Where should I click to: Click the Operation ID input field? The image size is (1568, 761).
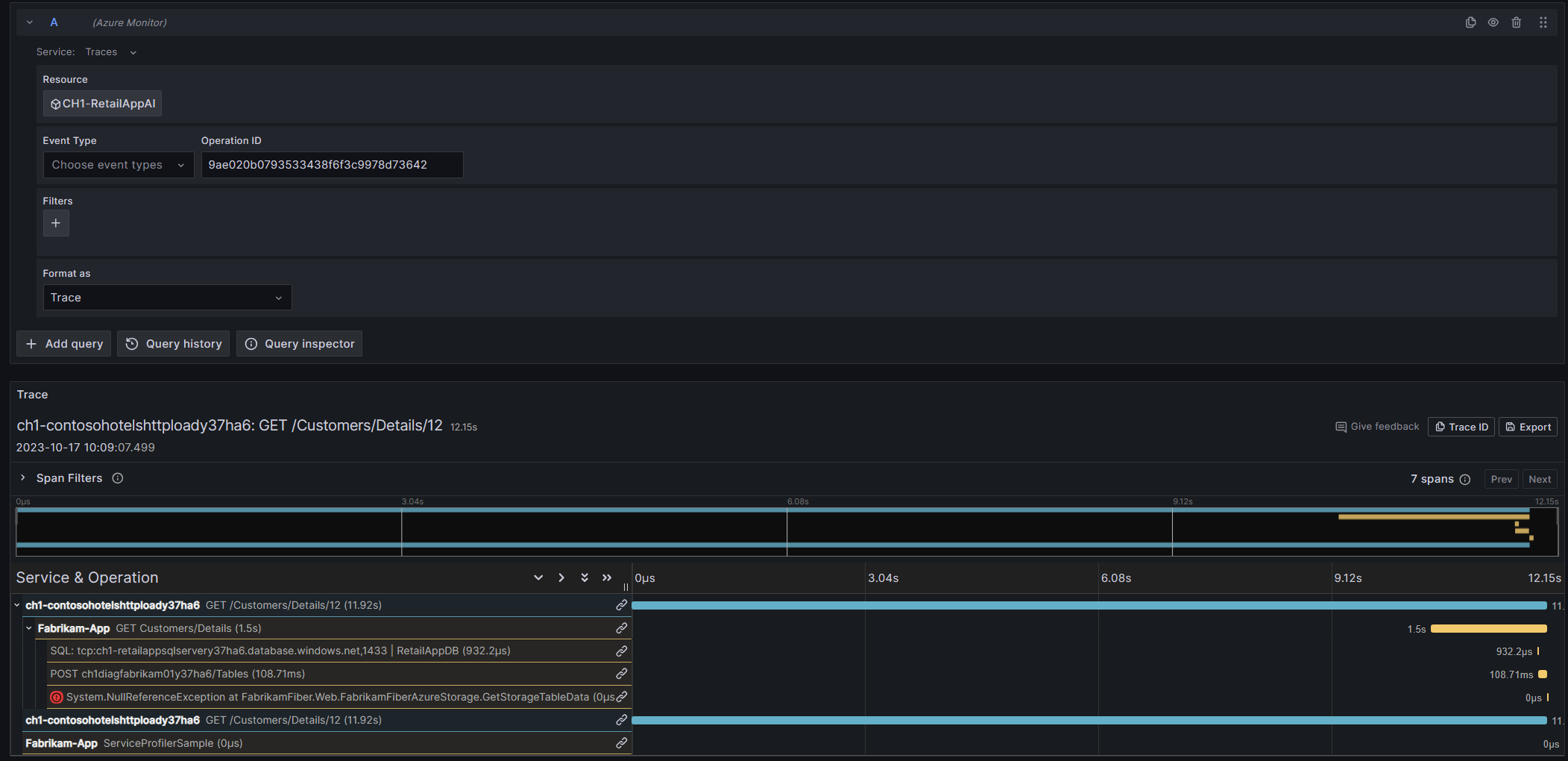click(332, 165)
